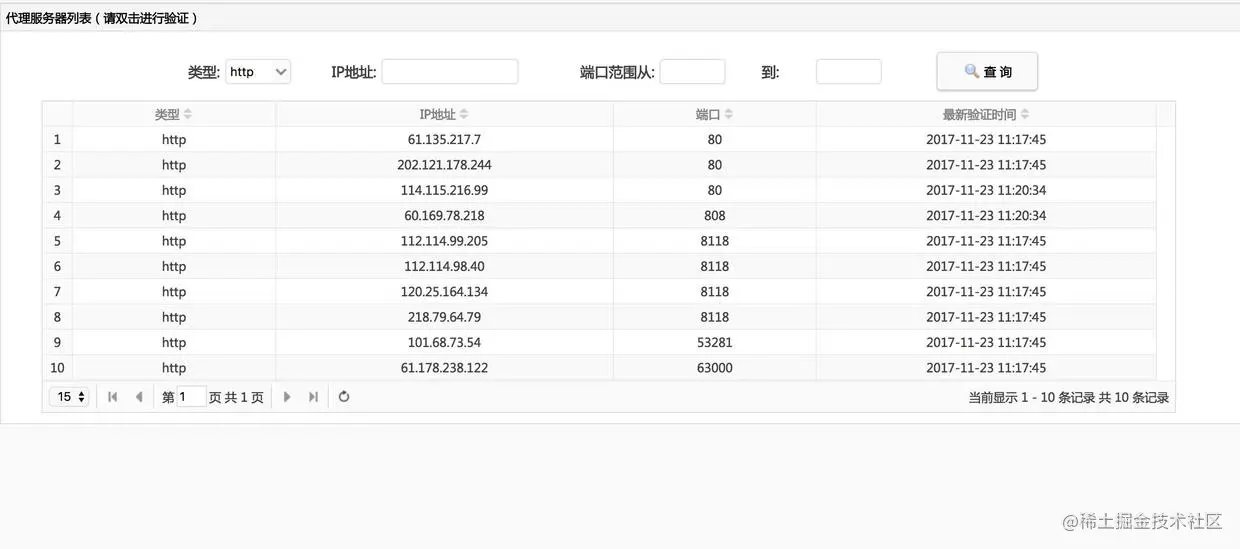Image resolution: width=1240 pixels, height=549 pixels.
Task: Select IP cell 61.135.217.7
Action: [x=444, y=140]
